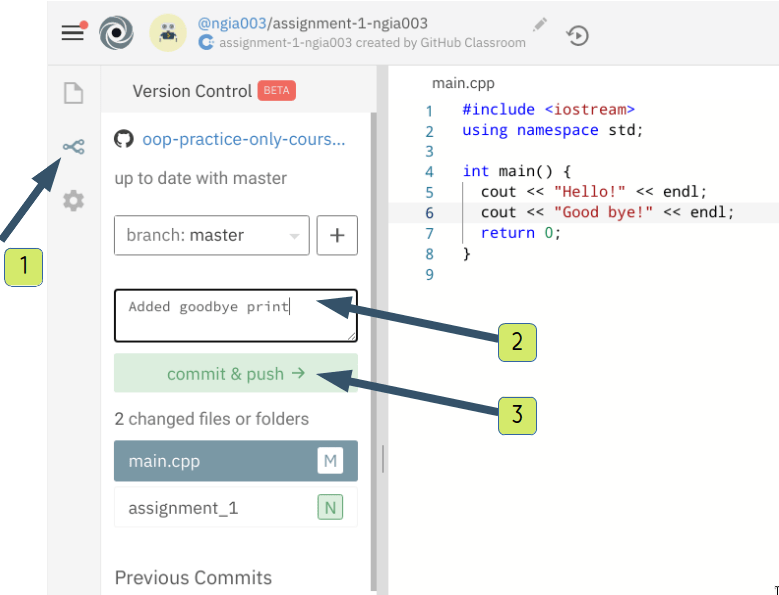Open the Settings gear icon

74,201
